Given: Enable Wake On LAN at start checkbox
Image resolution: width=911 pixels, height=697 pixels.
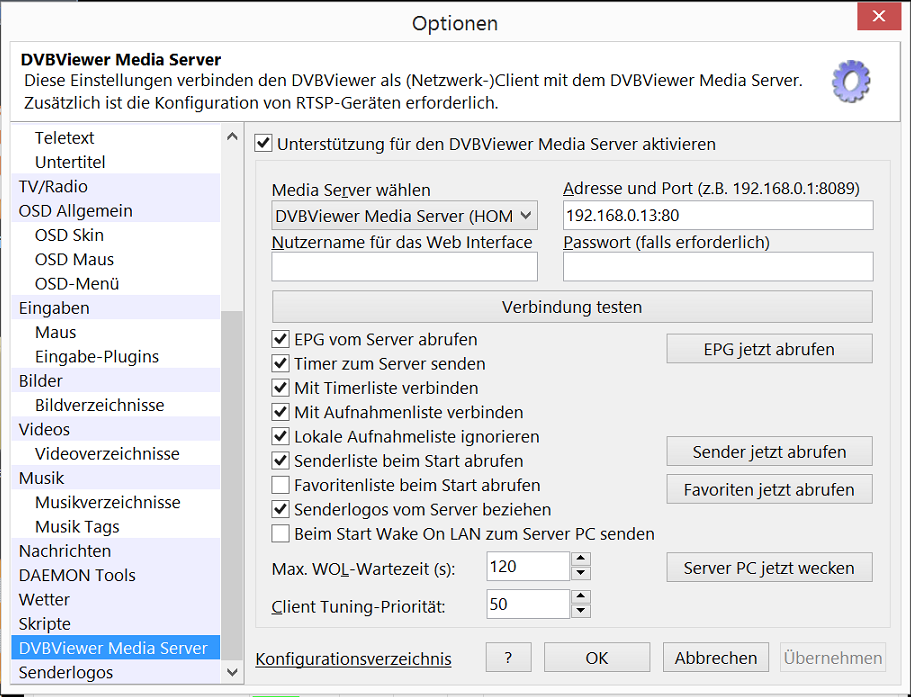Looking at the screenshot, I should click(281, 534).
